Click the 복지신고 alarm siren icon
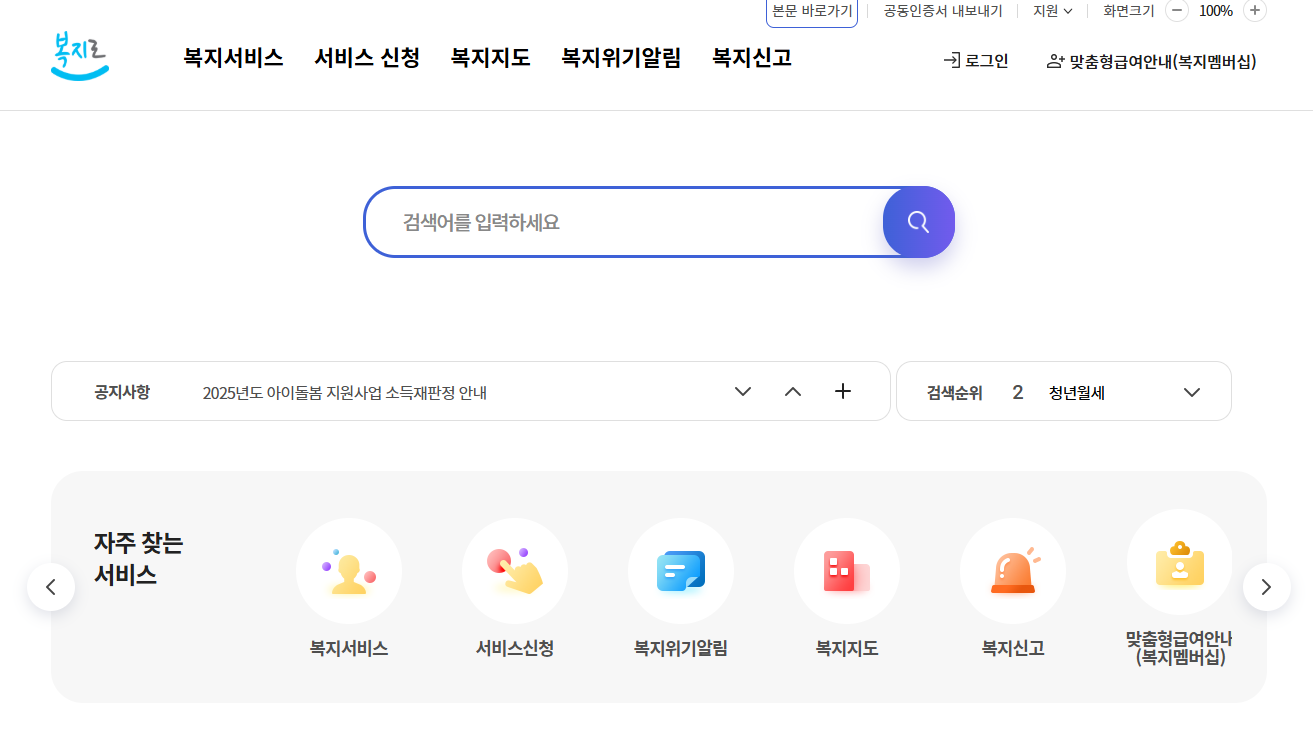Viewport: 1313px width, 749px height. pos(1013,570)
